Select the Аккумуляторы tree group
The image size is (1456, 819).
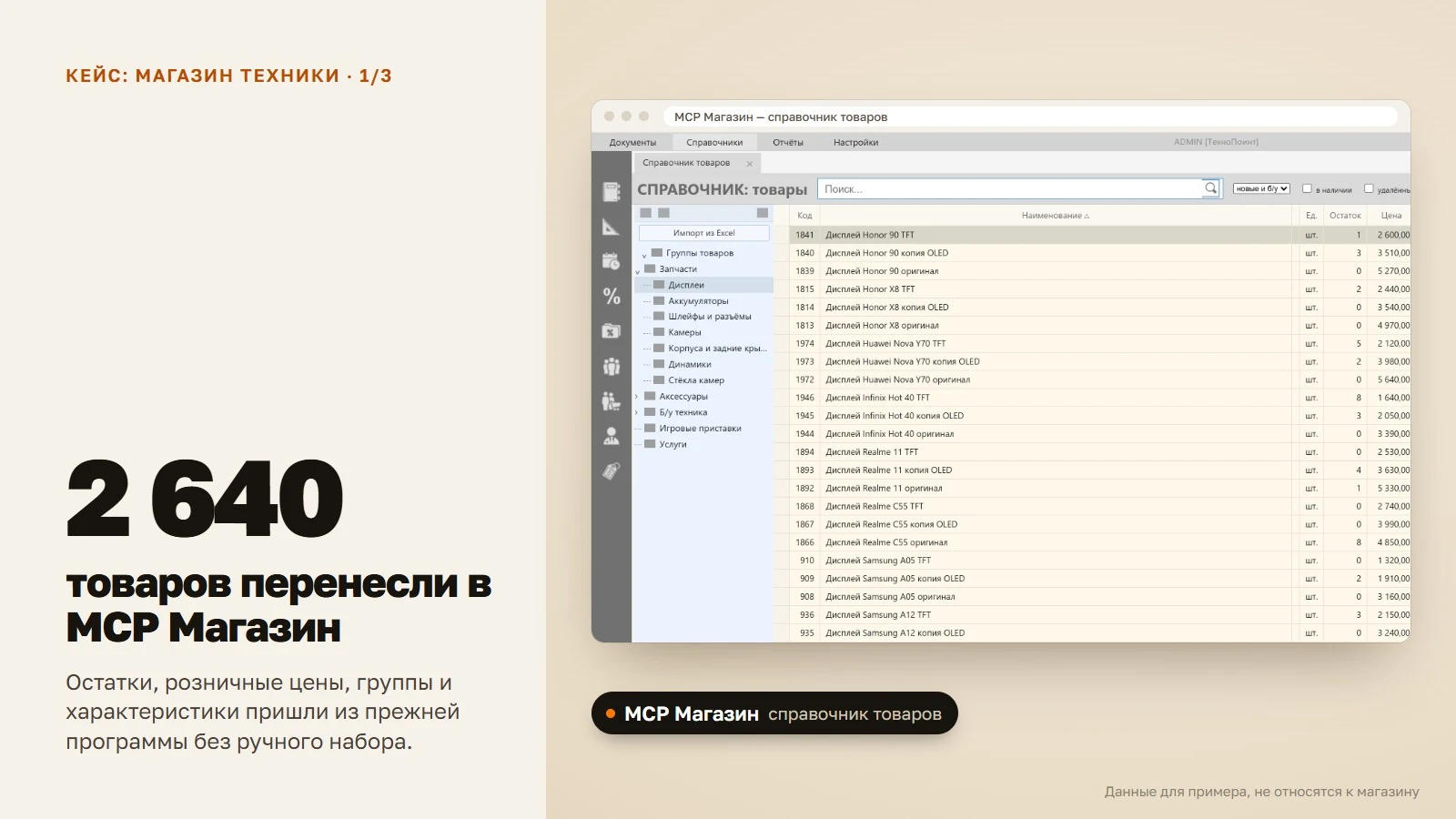click(x=698, y=301)
